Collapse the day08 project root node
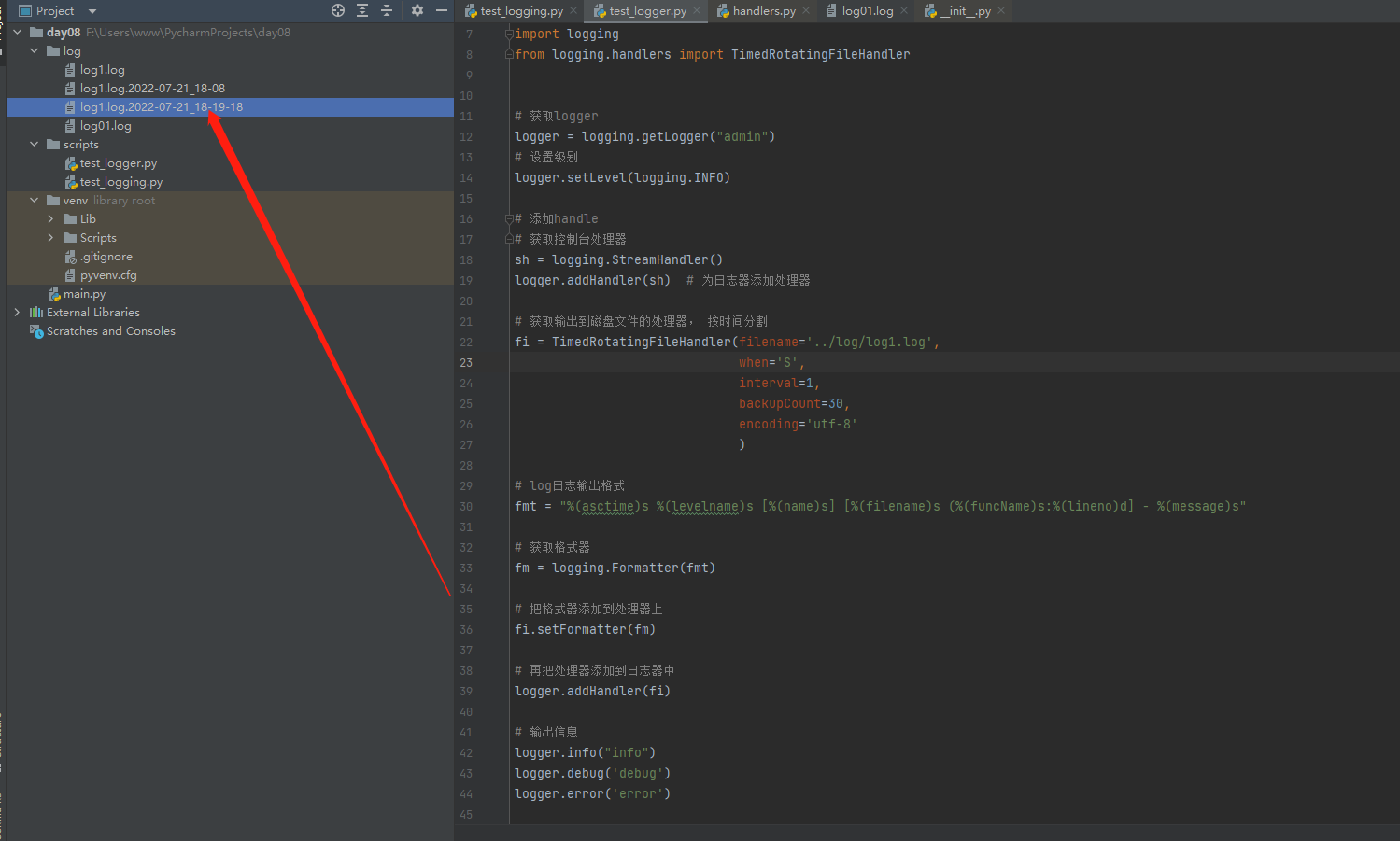 (17, 33)
